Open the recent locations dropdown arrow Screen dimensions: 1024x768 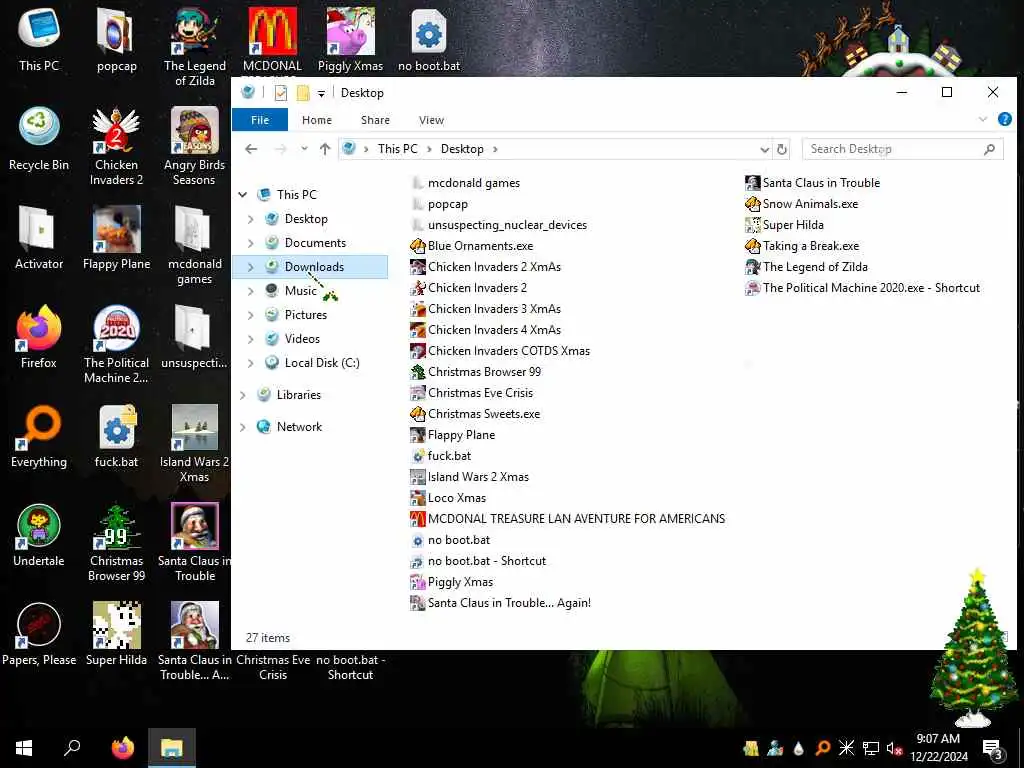pos(304,149)
